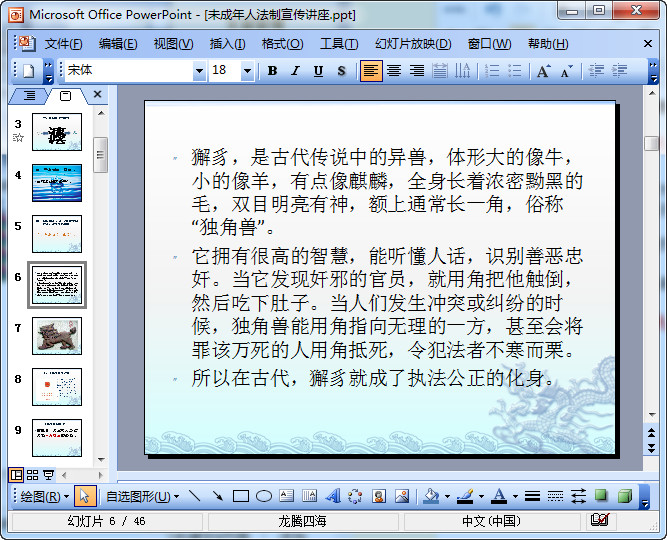Click Increase Font Size icon

(544, 71)
